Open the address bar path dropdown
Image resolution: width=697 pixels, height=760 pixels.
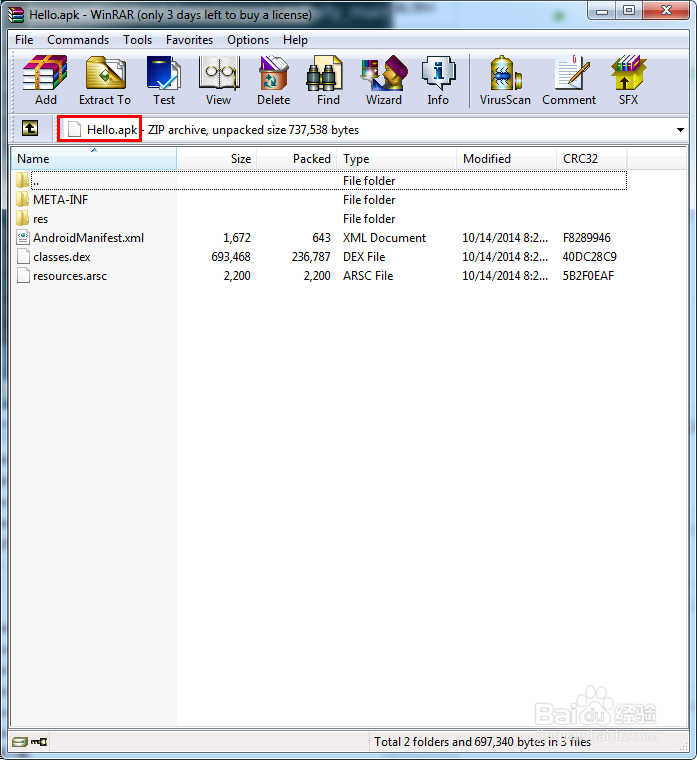tap(680, 130)
